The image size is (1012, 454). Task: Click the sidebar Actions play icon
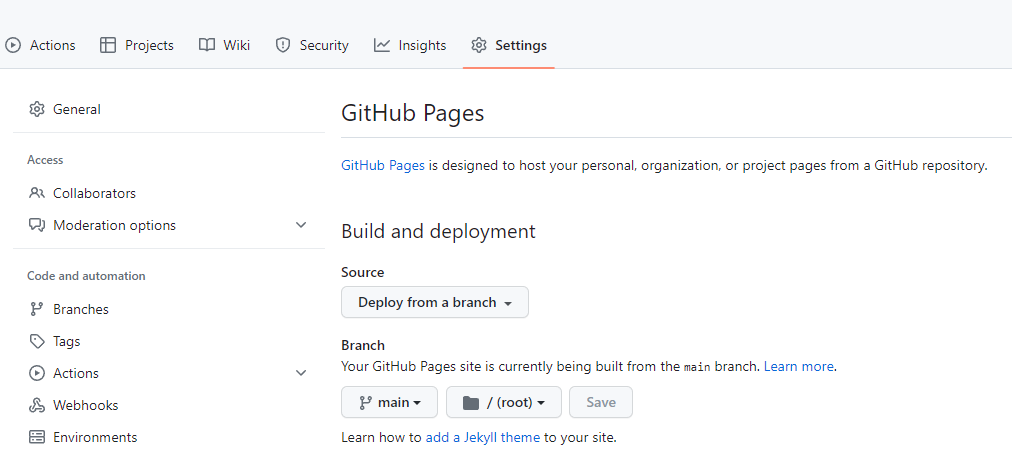(x=37, y=373)
